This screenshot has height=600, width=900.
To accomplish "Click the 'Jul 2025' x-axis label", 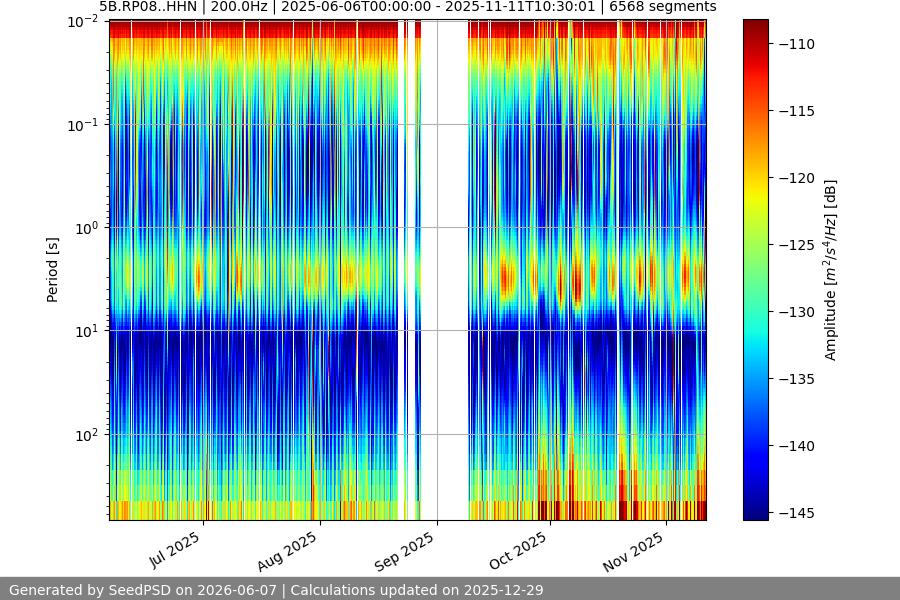I will 174,549.
